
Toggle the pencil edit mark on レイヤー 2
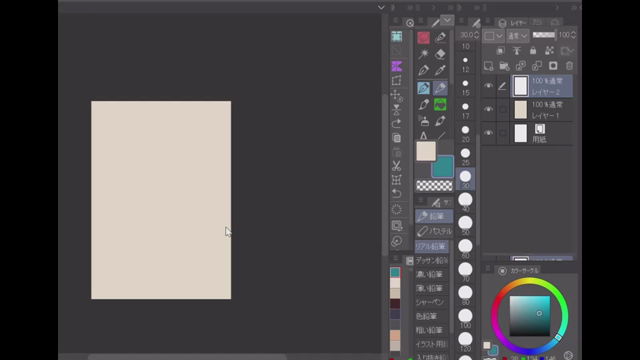[x=502, y=86]
